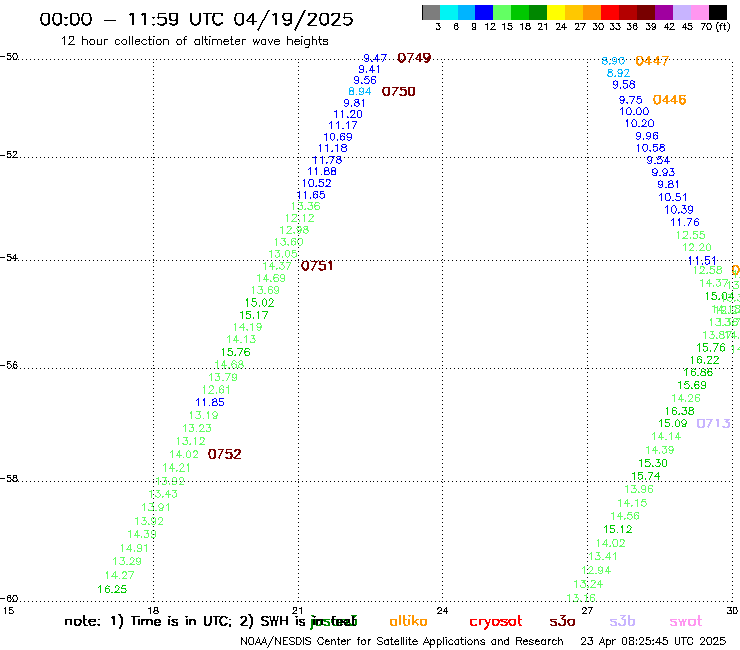This screenshot has height=650, width=740.
Task: Select the bright red legend swatch above 33
Action: [610, 13]
